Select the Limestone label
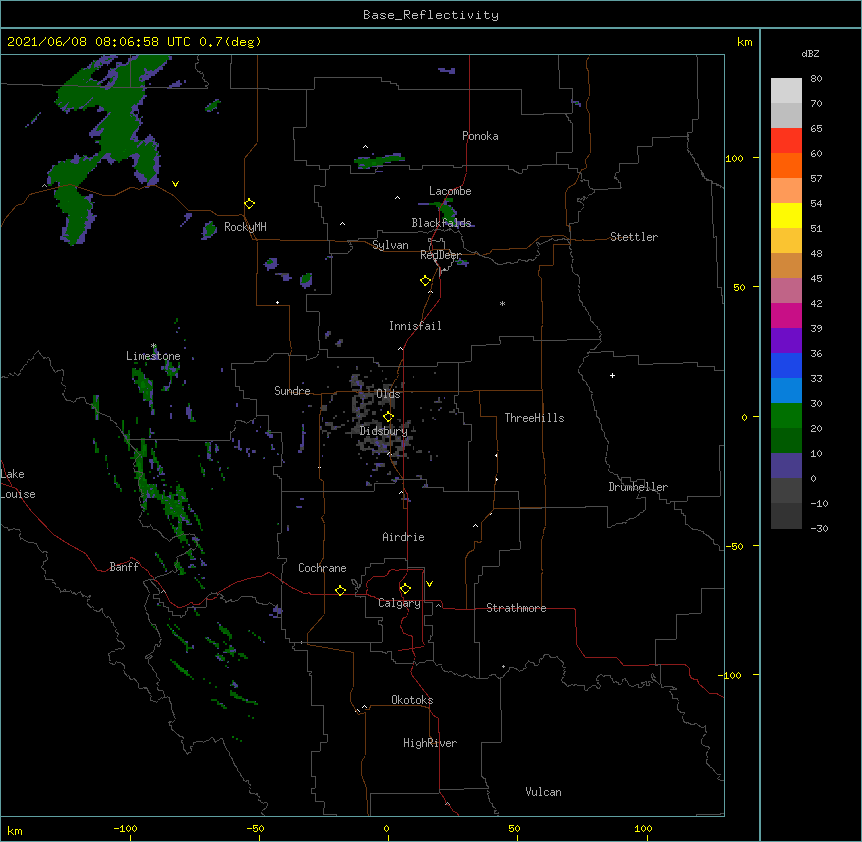The height and width of the screenshot is (842, 862). tap(153, 356)
